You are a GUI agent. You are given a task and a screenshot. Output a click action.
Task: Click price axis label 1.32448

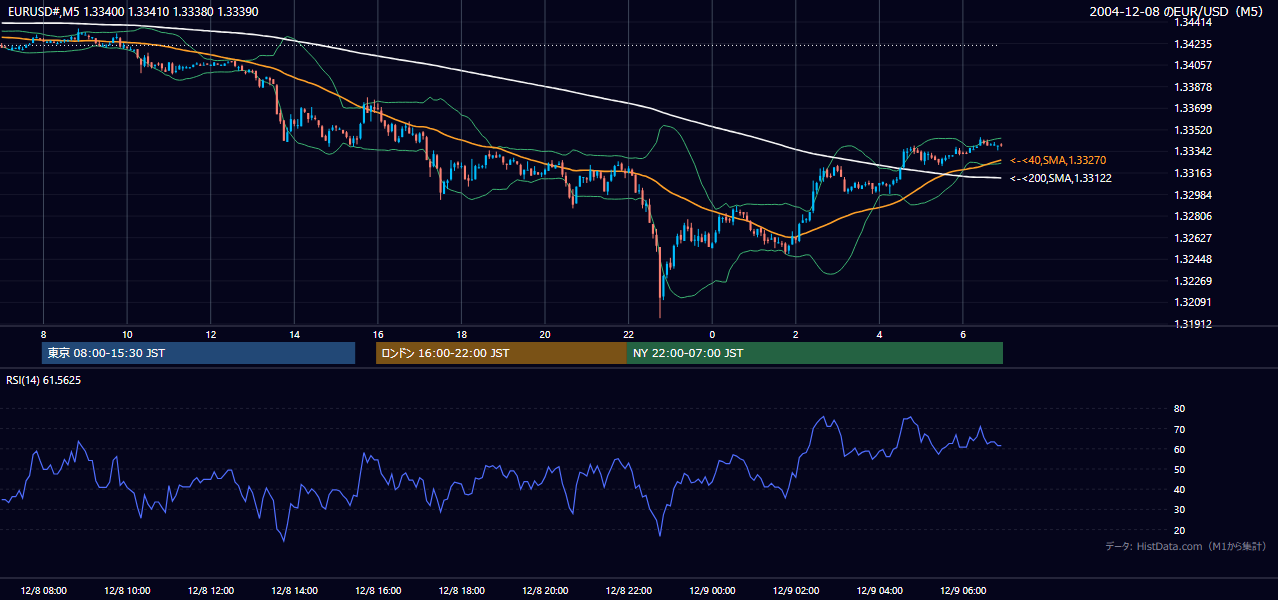[x=1195, y=259]
